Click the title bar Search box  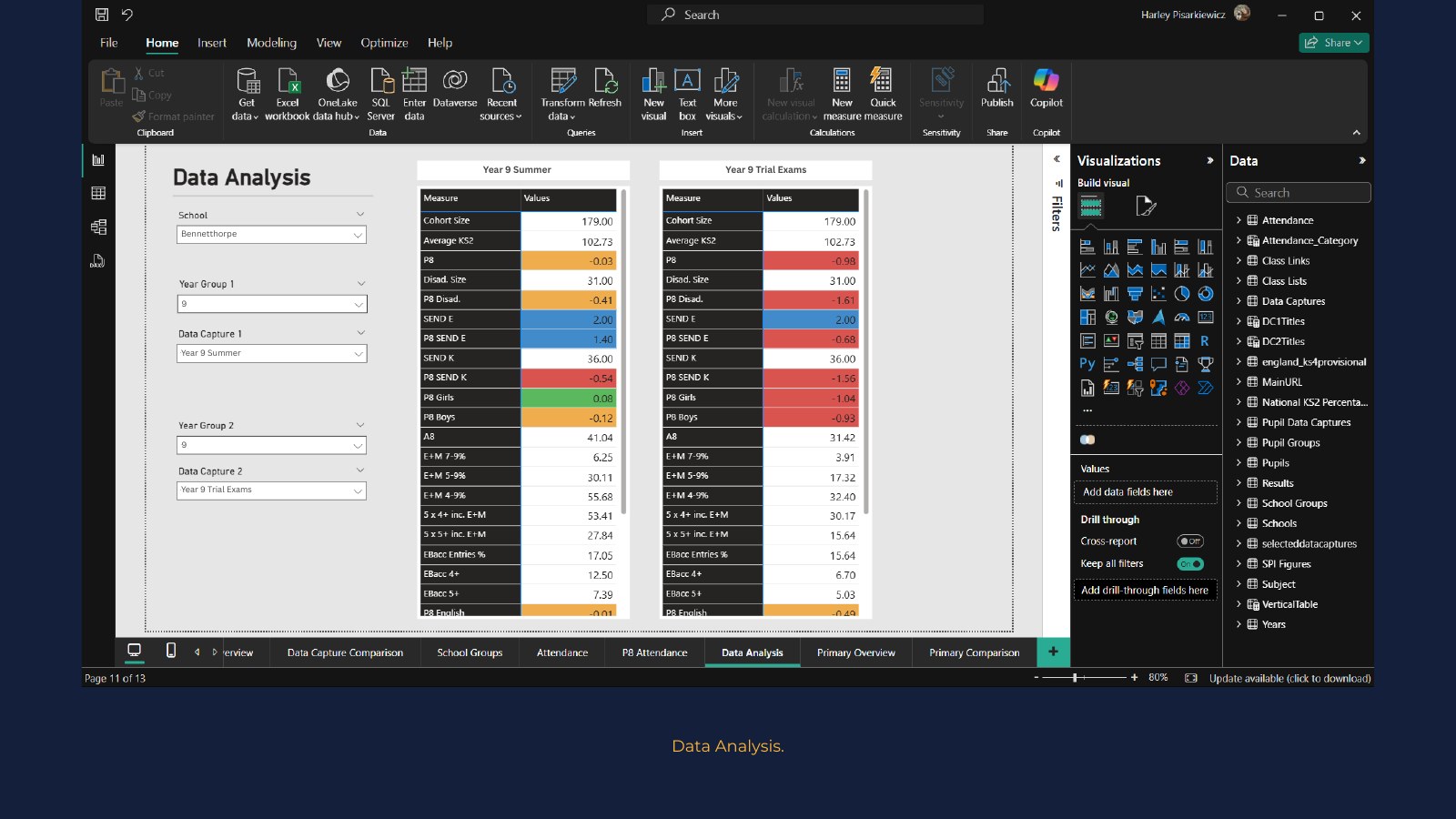coord(815,15)
